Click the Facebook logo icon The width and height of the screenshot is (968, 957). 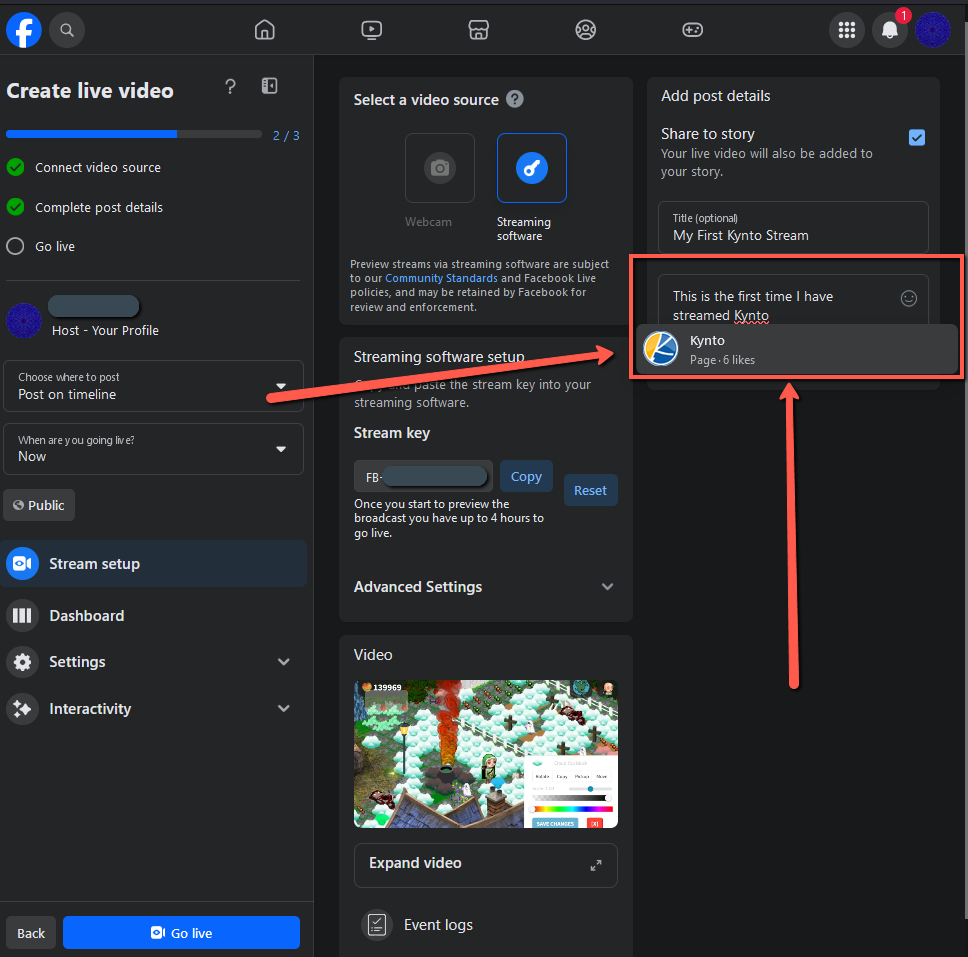click(x=23, y=30)
